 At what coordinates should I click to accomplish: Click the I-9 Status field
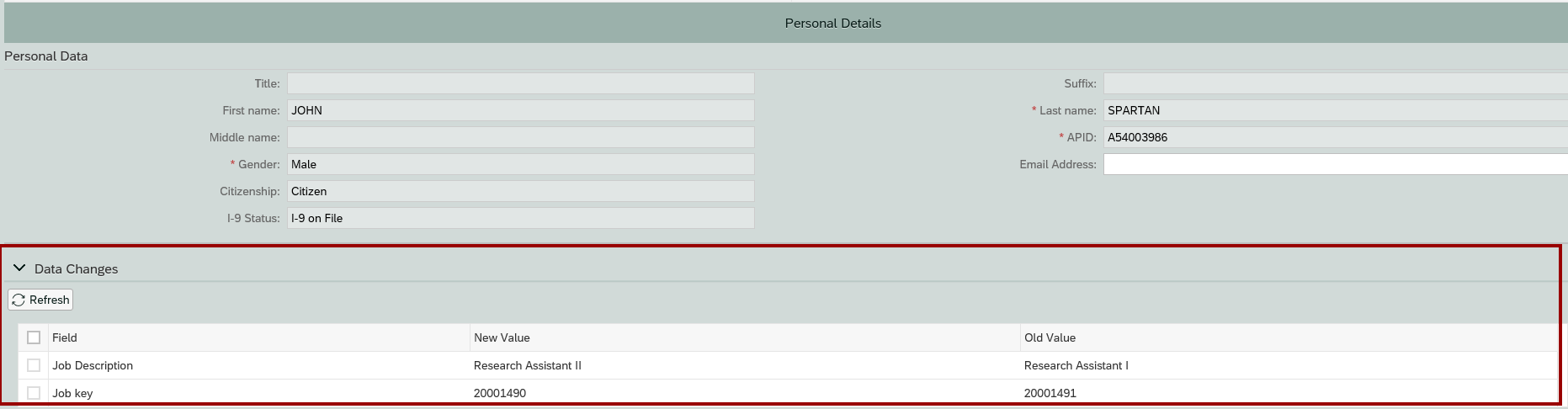click(x=520, y=218)
